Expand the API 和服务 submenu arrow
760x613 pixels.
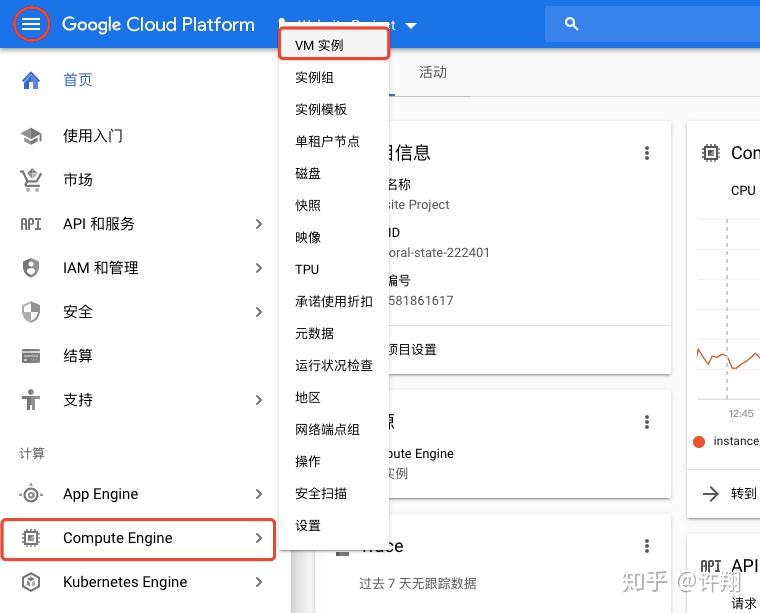click(259, 224)
